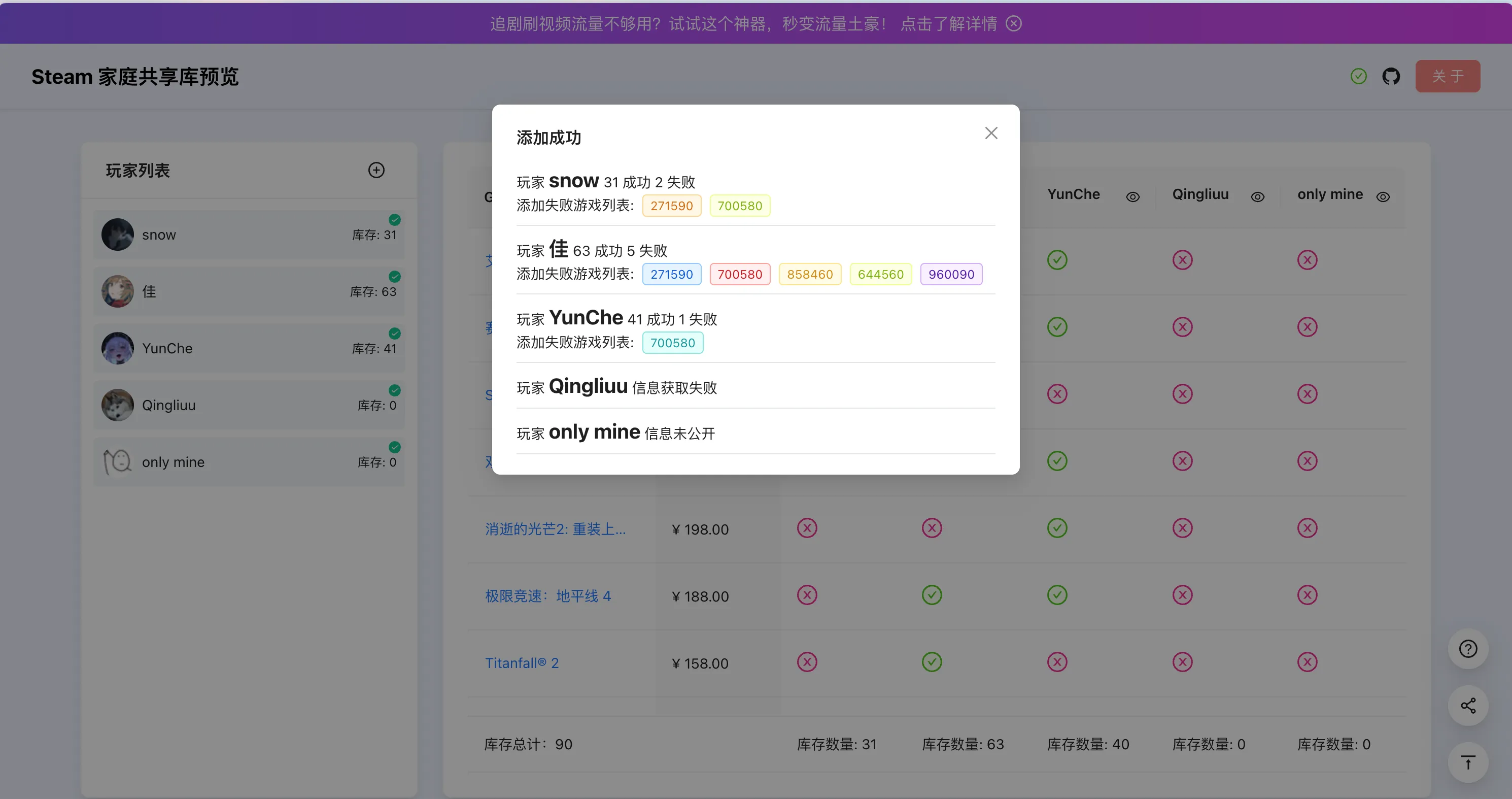
Task: Click green check snow's status badge
Action: 394,220
